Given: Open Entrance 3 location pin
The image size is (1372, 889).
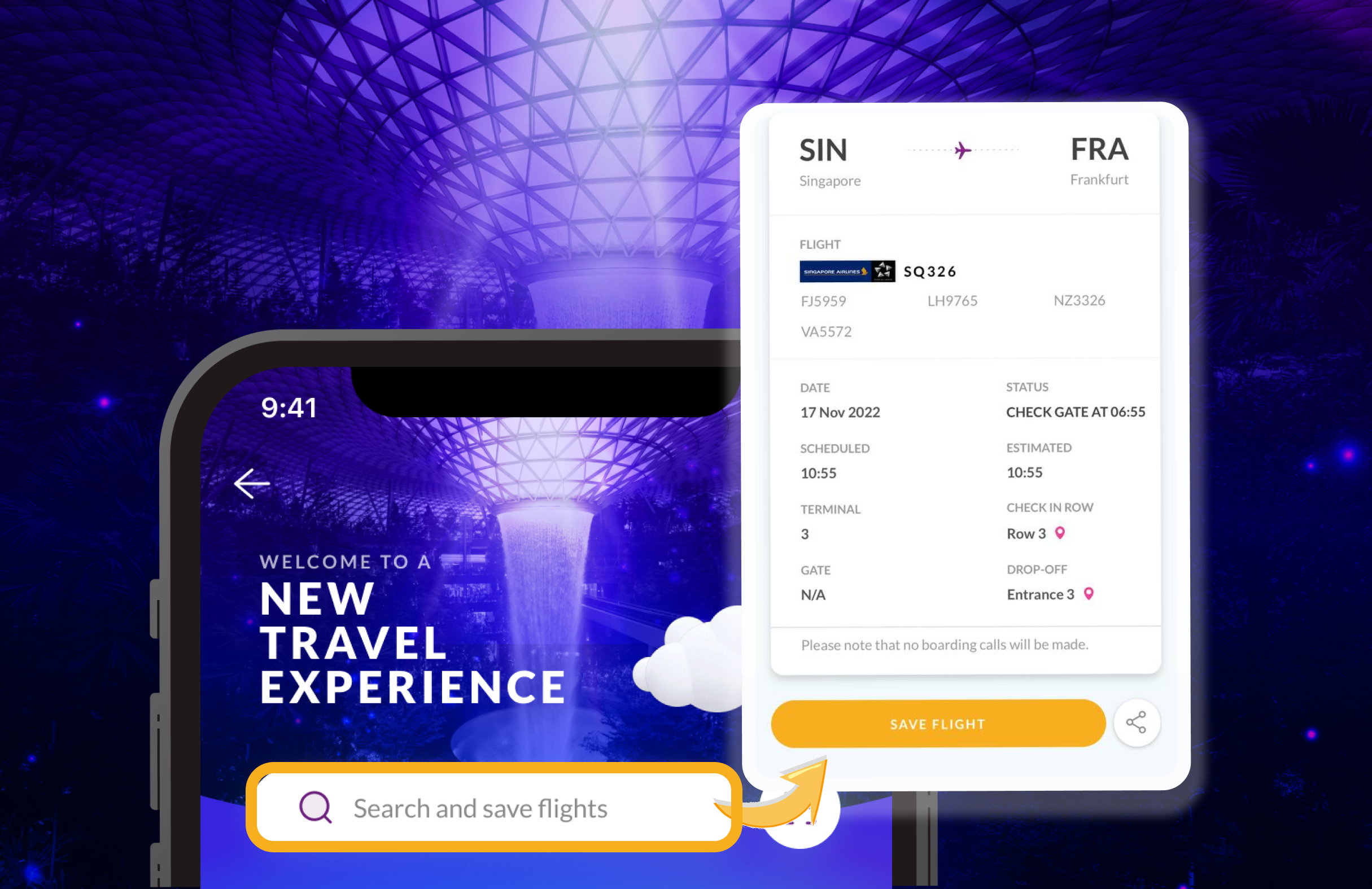Looking at the screenshot, I should tap(1089, 594).
